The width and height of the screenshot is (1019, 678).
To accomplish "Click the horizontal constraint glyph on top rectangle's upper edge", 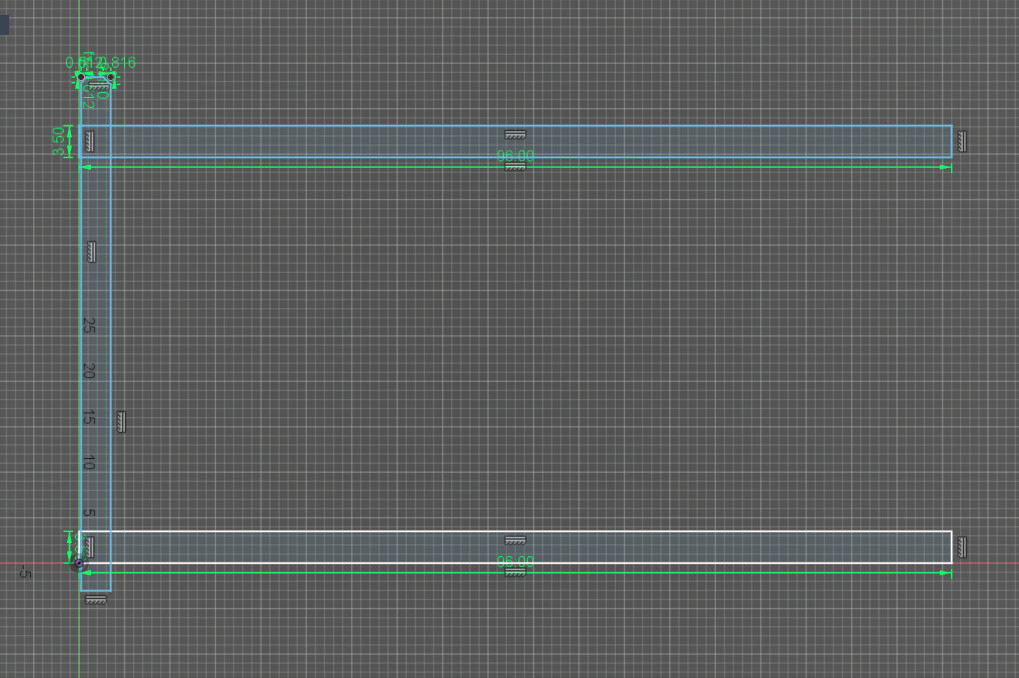I will click(515, 134).
